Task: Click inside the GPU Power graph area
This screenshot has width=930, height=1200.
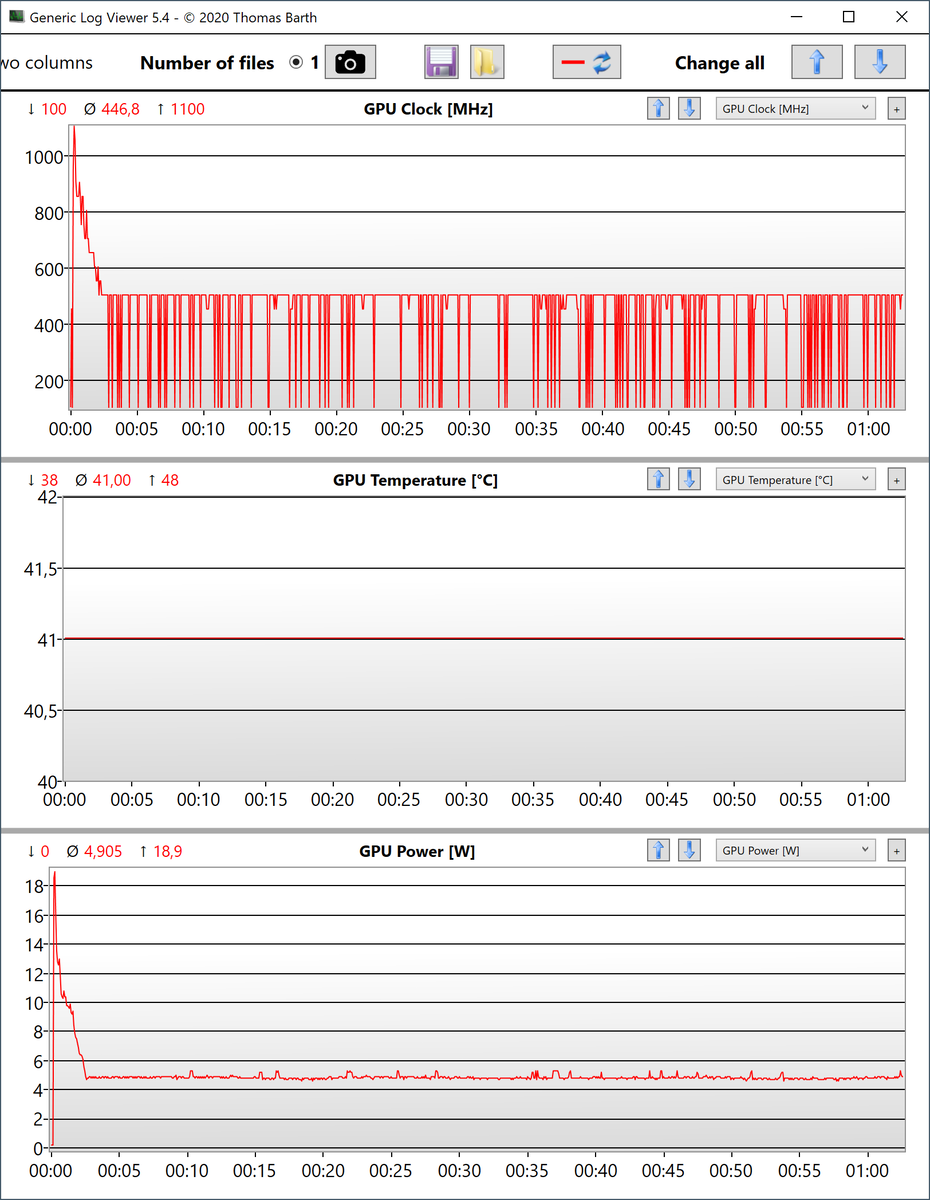Action: (x=477, y=1010)
